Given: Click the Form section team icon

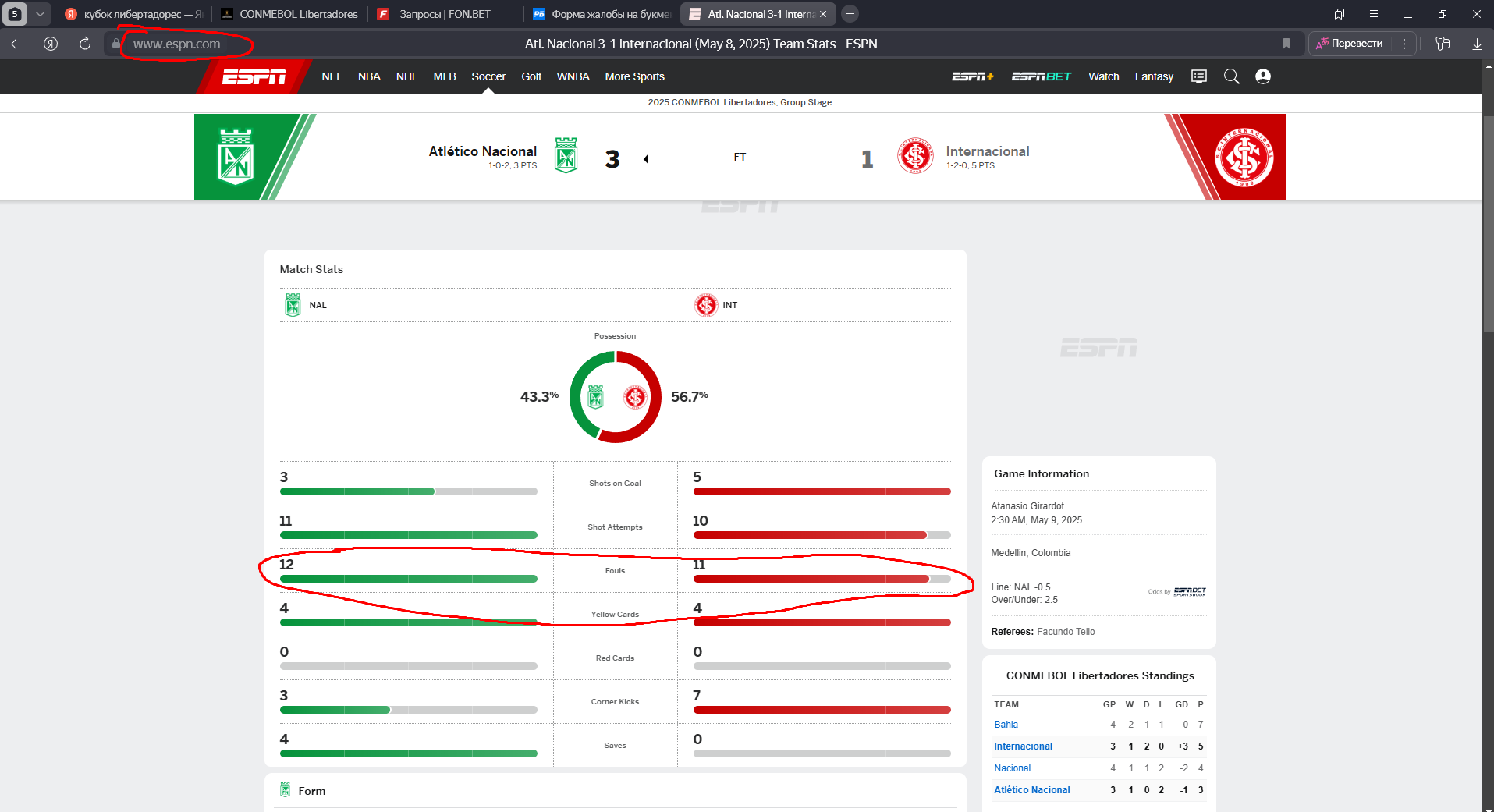Looking at the screenshot, I should tap(285, 789).
